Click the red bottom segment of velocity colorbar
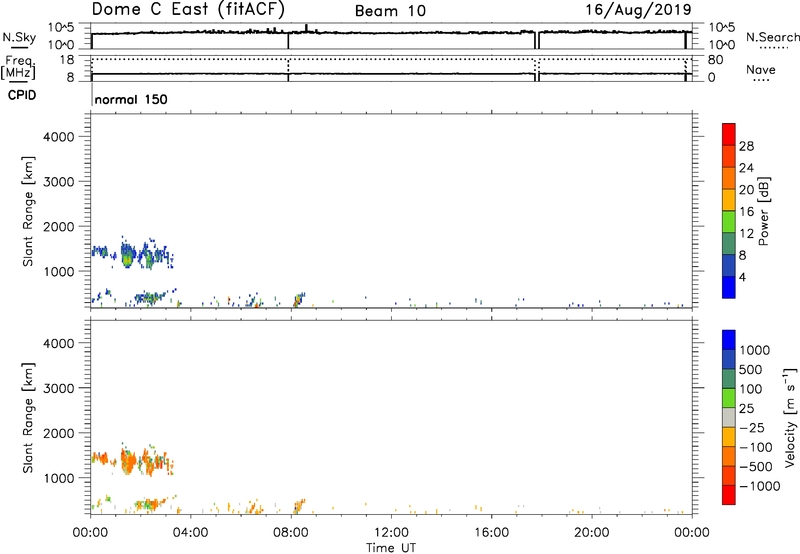The width and height of the screenshot is (800, 554). (x=729, y=495)
